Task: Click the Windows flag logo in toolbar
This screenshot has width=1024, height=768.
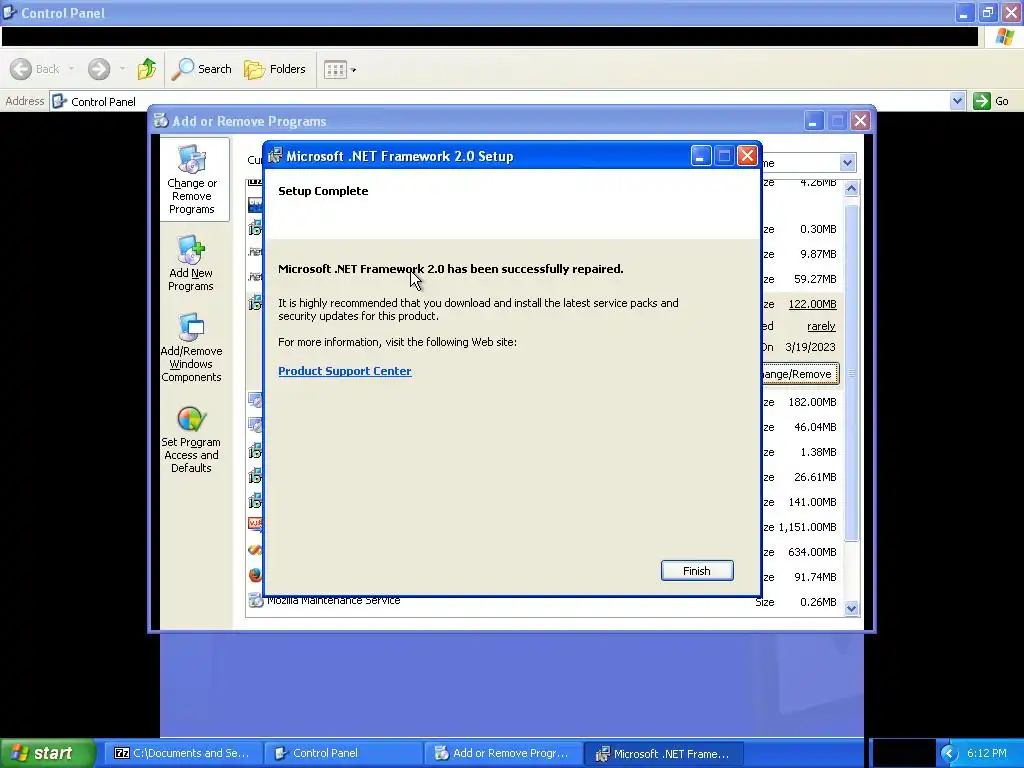Action: click(x=1005, y=37)
